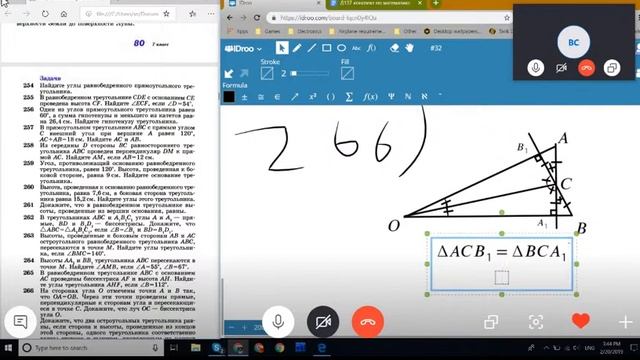Open the Greek Psi letters group

pos(391,97)
